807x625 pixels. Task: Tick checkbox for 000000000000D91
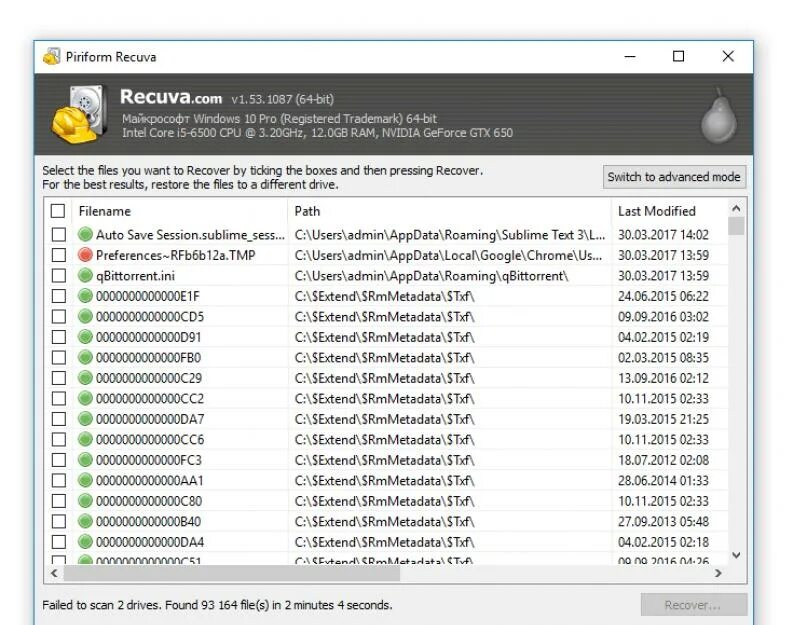tap(59, 337)
